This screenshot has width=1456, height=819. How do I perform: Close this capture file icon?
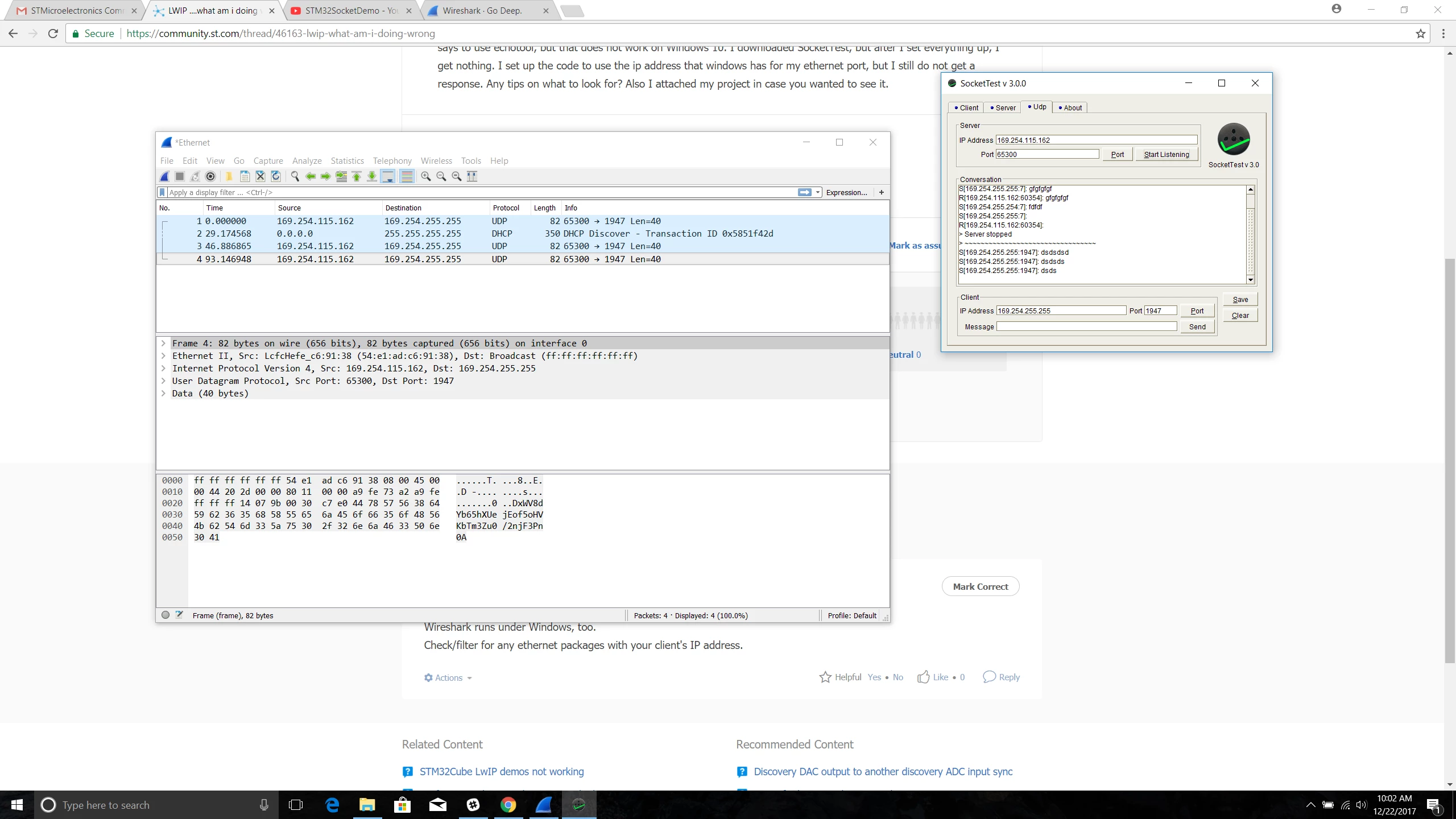pyautogui.click(x=260, y=176)
